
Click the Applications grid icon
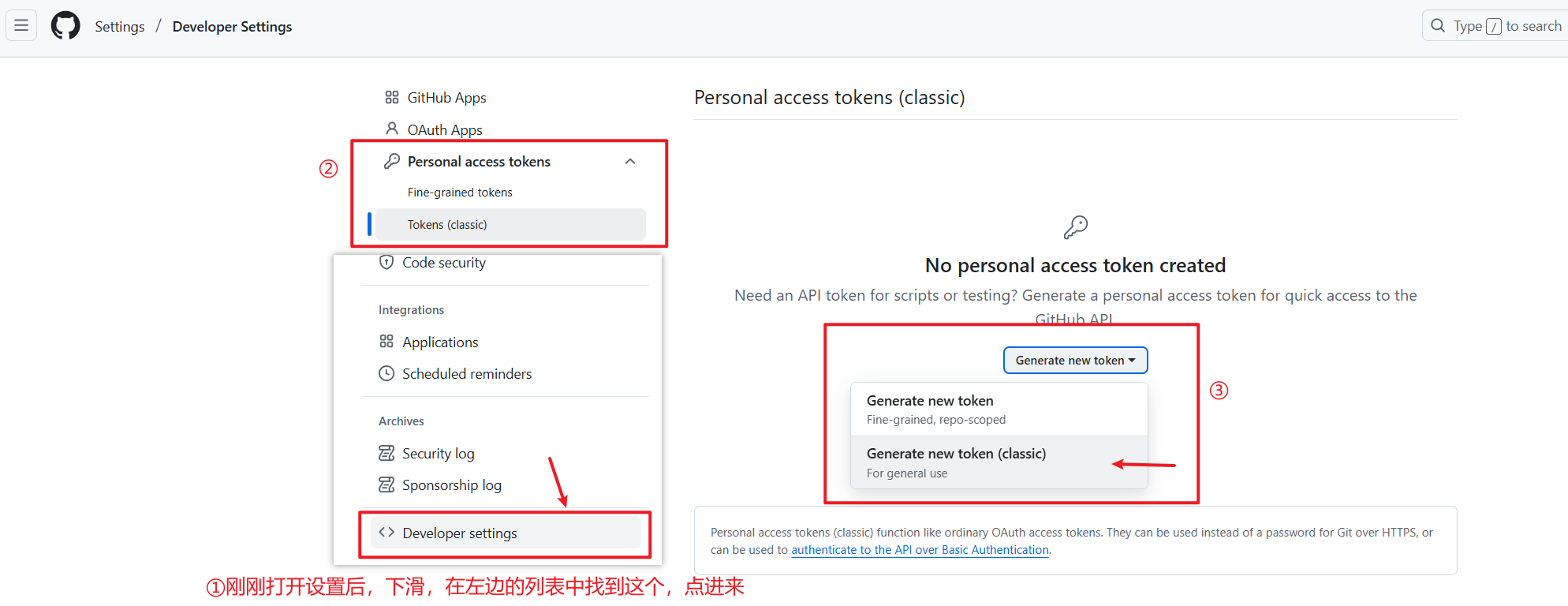(386, 342)
